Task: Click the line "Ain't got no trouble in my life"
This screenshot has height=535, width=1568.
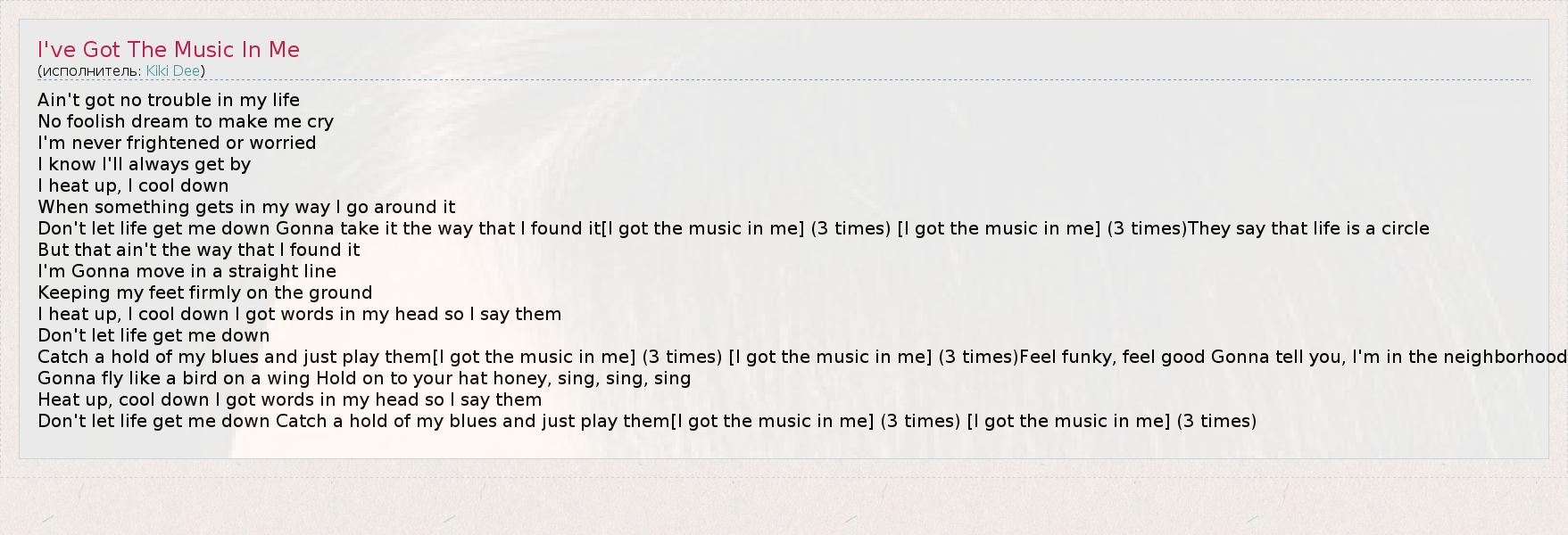Action: (169, 100)
